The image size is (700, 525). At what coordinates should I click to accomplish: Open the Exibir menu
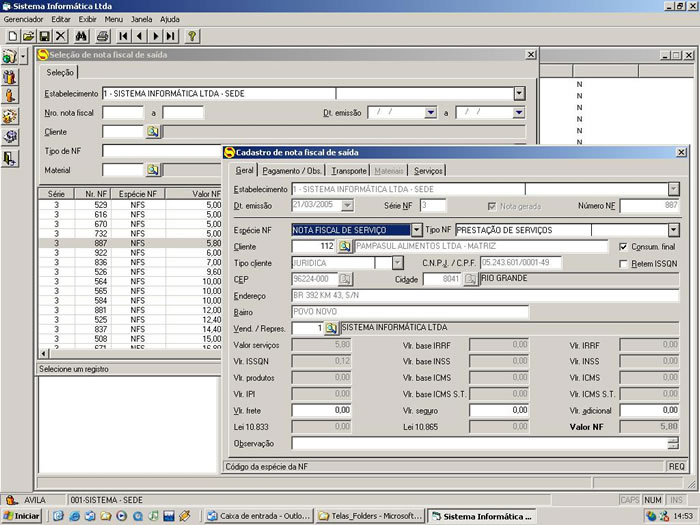88,19
